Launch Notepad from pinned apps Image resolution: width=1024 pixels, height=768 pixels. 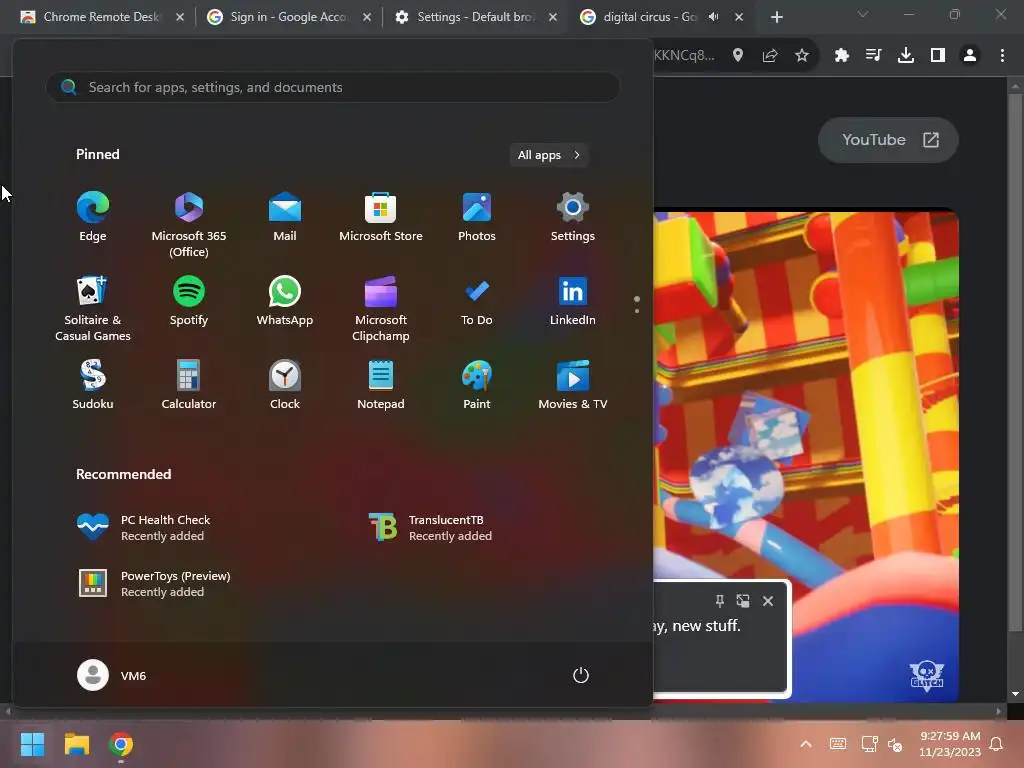[x=381, y=385]
